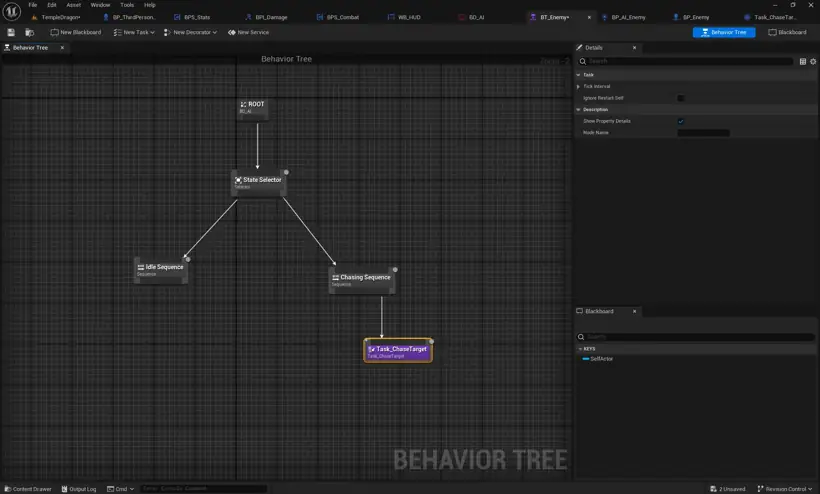The image size is (820, 494).
Task: Open the Revision Control dropdown
Action: pos(784,489)
